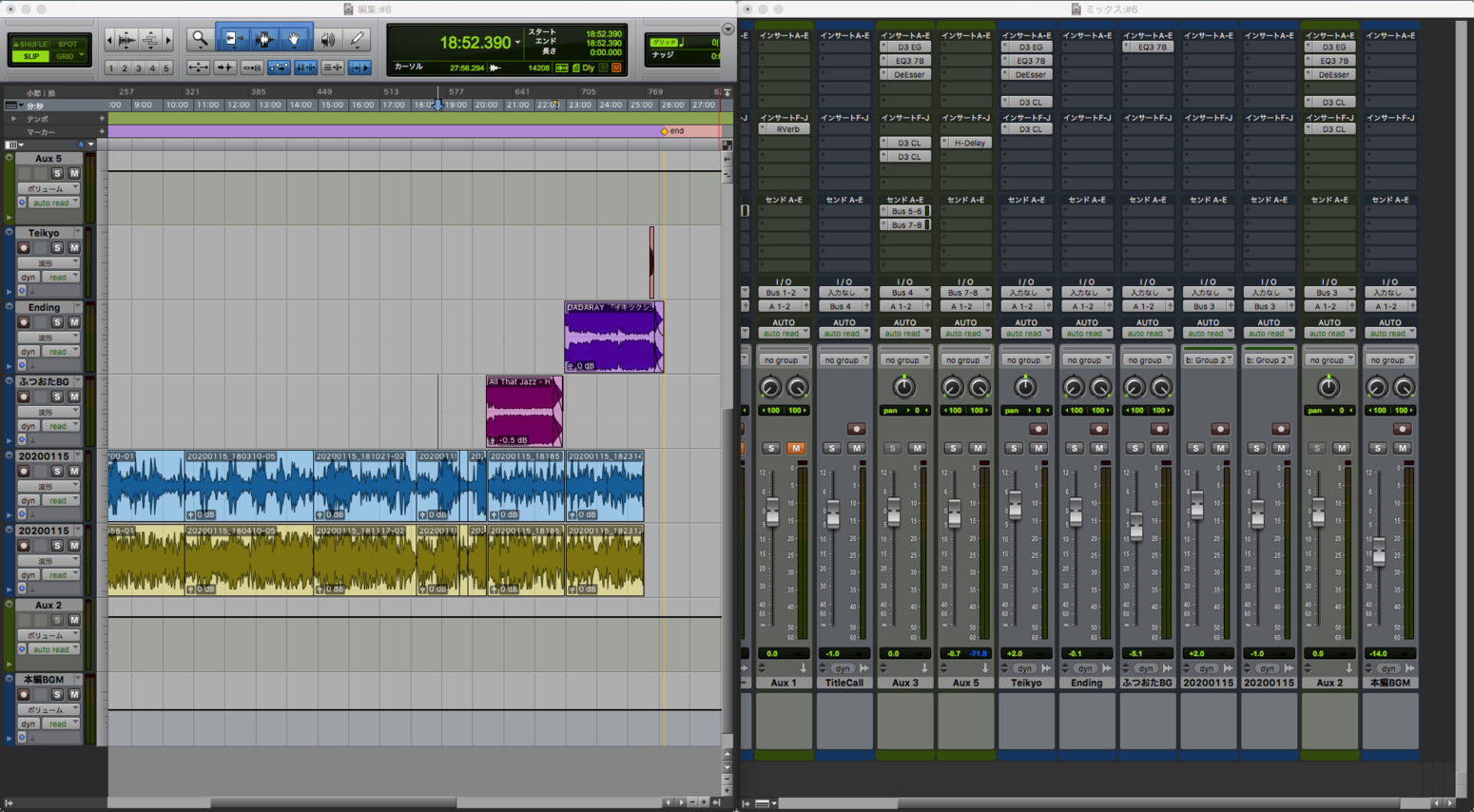The width and height of the screenshot is (1474, 812).
Task: Select the DADARAY clip on Ending track
Action: (x=613, y=337)
